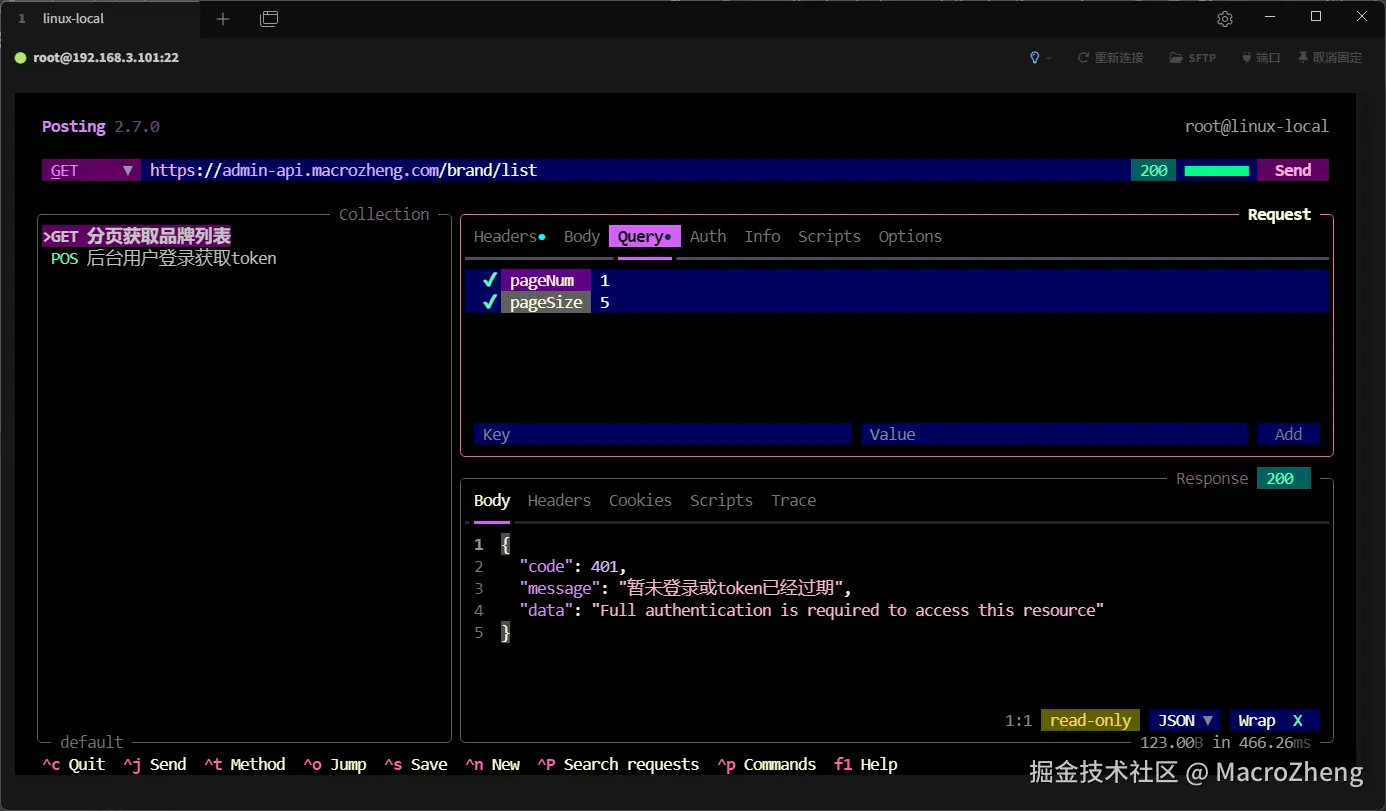Screen dimensions: 1386x811
Task: Open the Options tab
Action: (x=910, y=236)
